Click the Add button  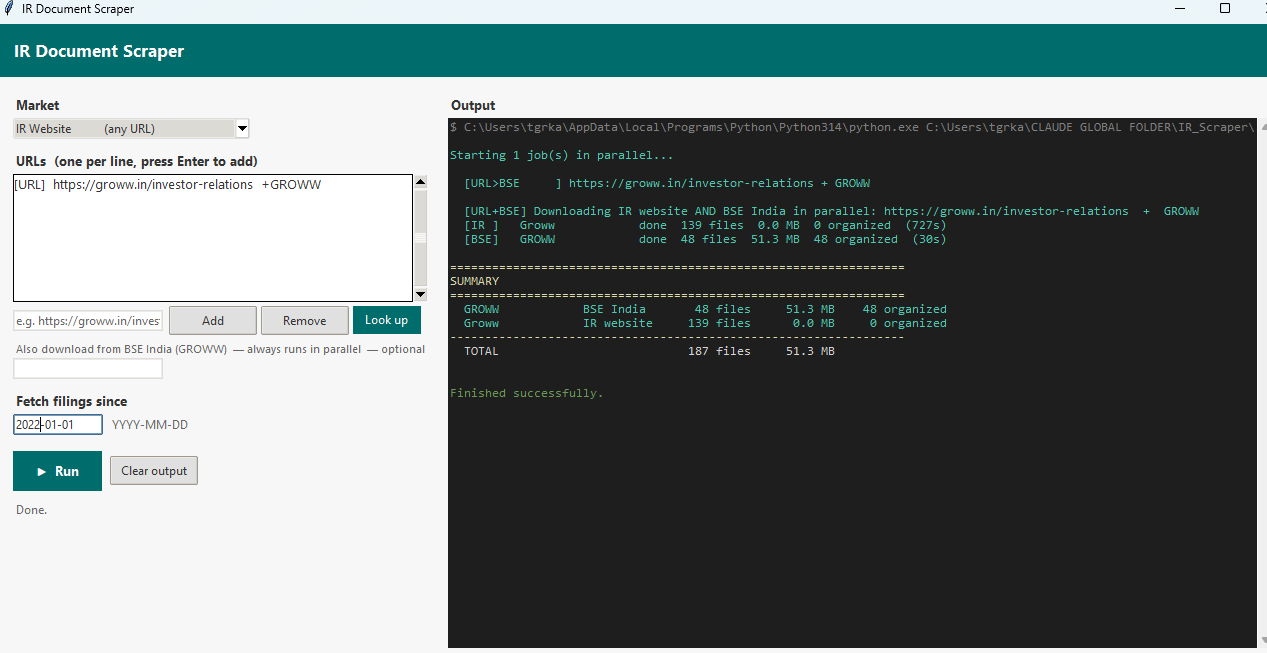coord(213,320)
